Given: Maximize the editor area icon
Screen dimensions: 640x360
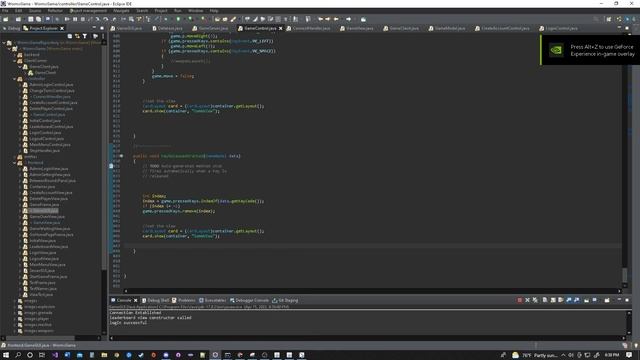Looking at the screenshot, I should click(627, 28).
